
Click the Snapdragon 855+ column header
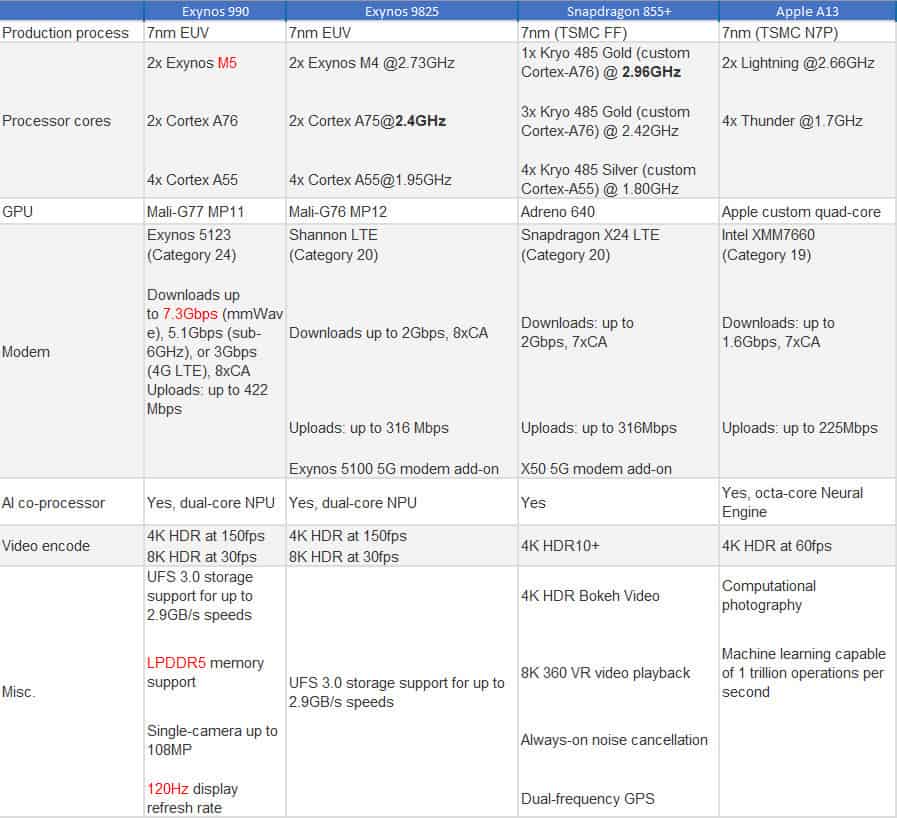[617, 12]
